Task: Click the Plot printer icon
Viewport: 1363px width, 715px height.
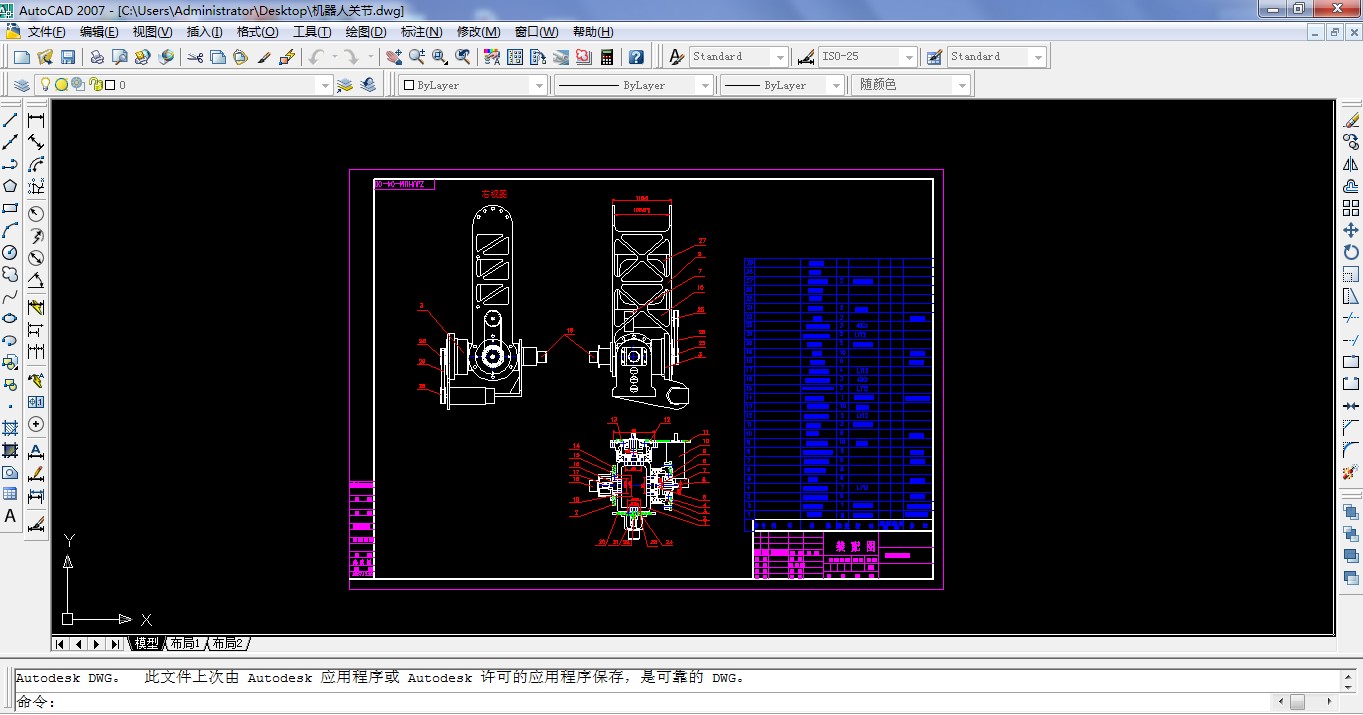Action: (x=97, y=57)
